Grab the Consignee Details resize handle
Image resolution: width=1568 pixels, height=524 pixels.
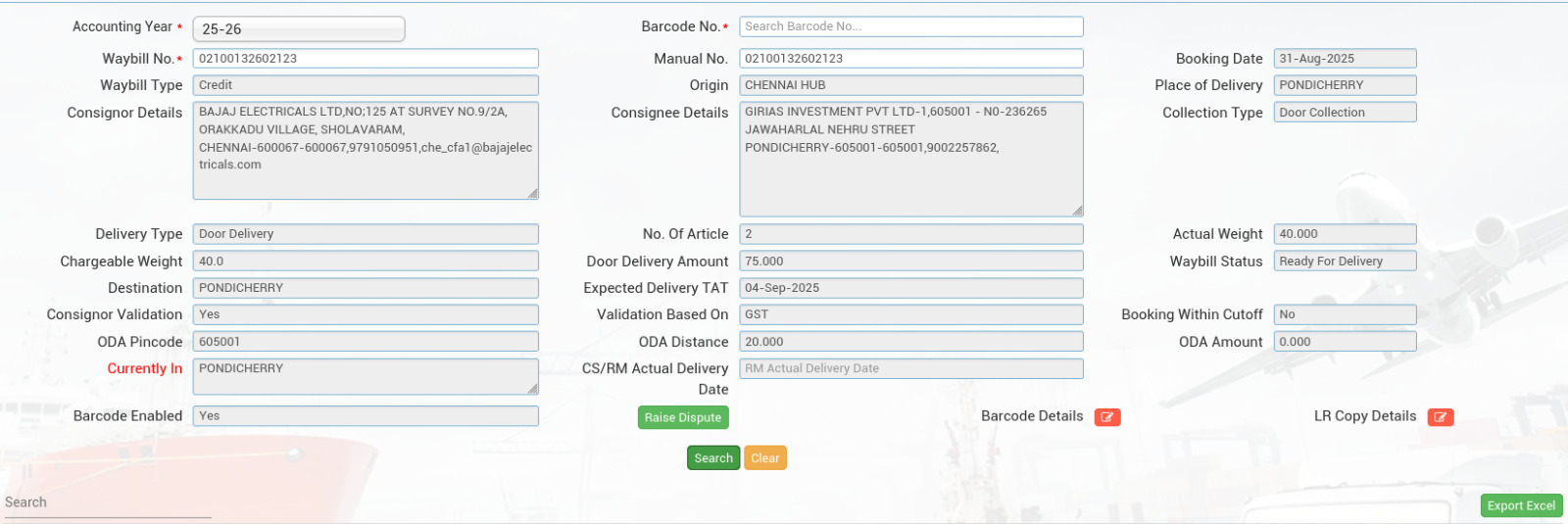(1077, 210)
